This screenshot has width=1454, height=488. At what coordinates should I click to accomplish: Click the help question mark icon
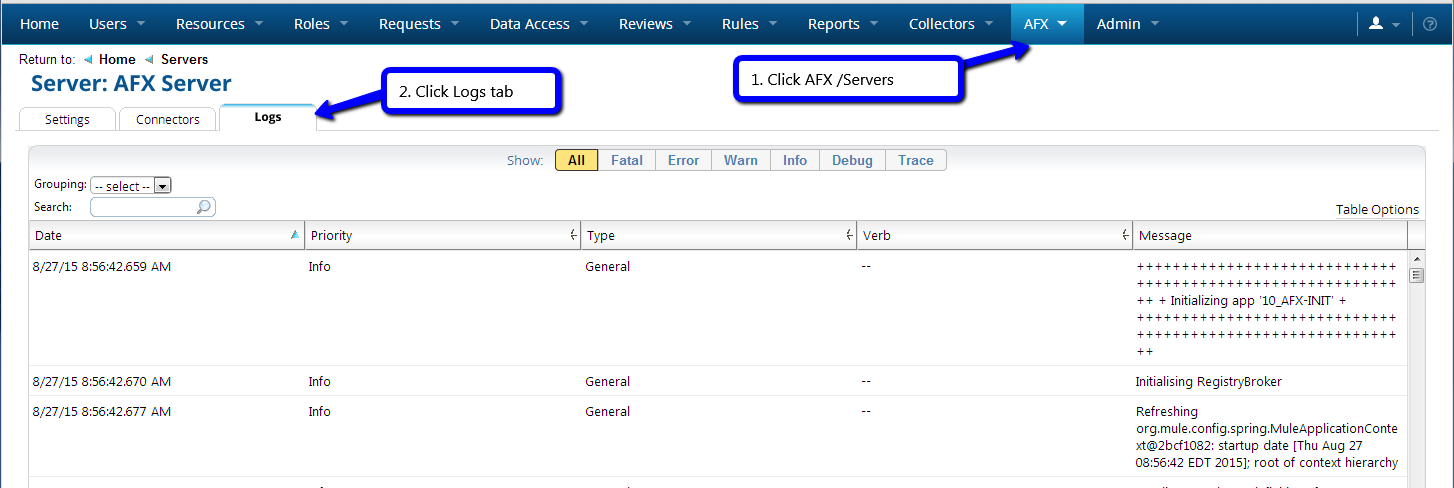1429,24
